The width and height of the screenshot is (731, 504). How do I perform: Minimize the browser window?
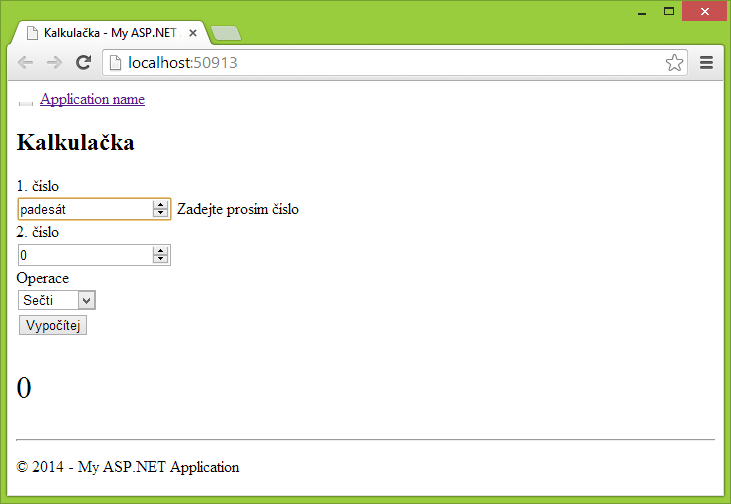(x=642, y=12)
